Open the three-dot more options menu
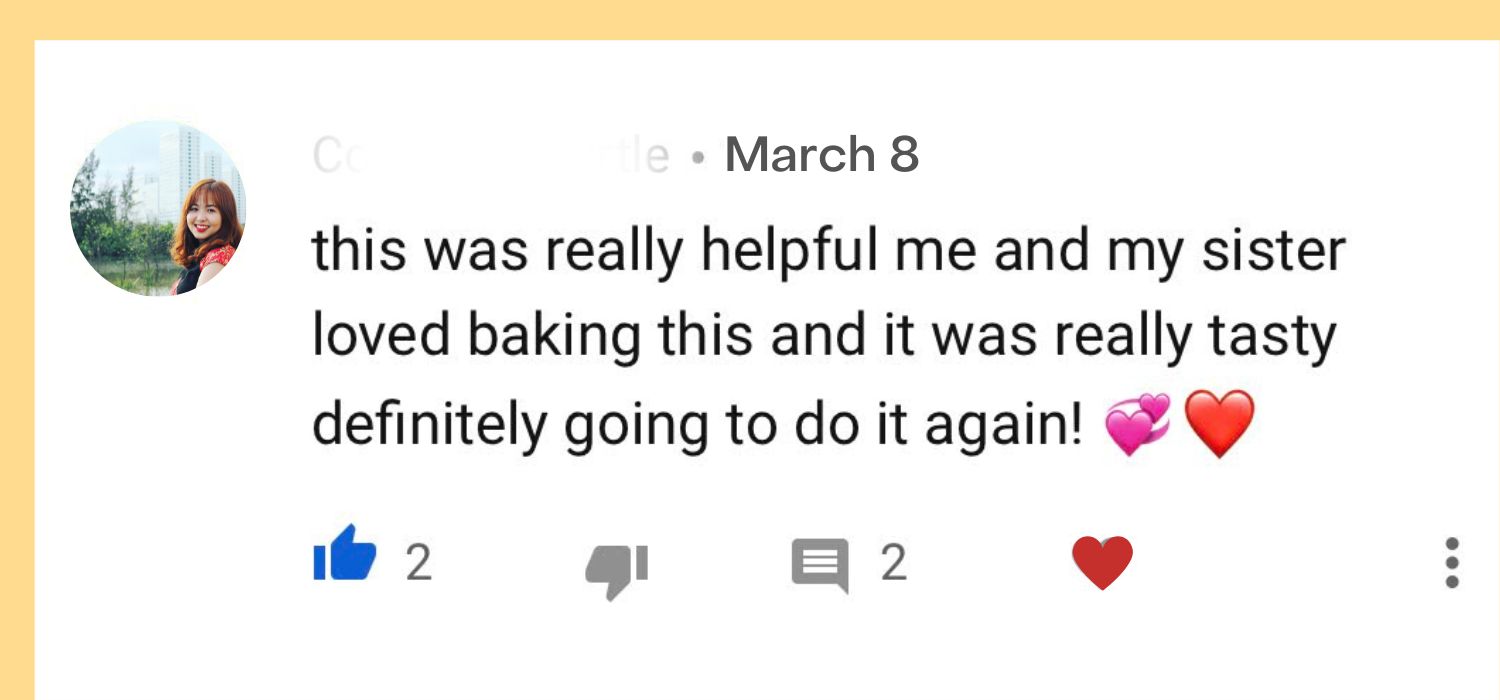Viewport: 1500px width, 700px height. pos(1452,563)
